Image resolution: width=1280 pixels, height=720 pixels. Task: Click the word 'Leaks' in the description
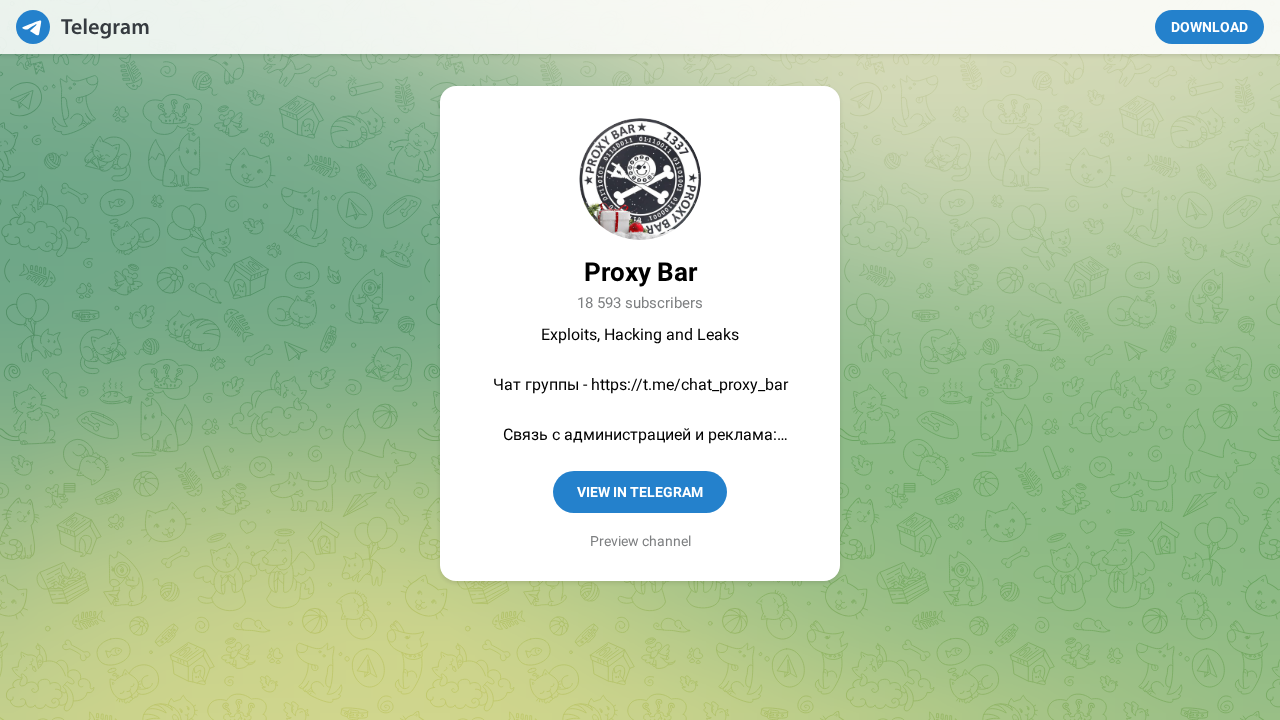tap(718, 335)
